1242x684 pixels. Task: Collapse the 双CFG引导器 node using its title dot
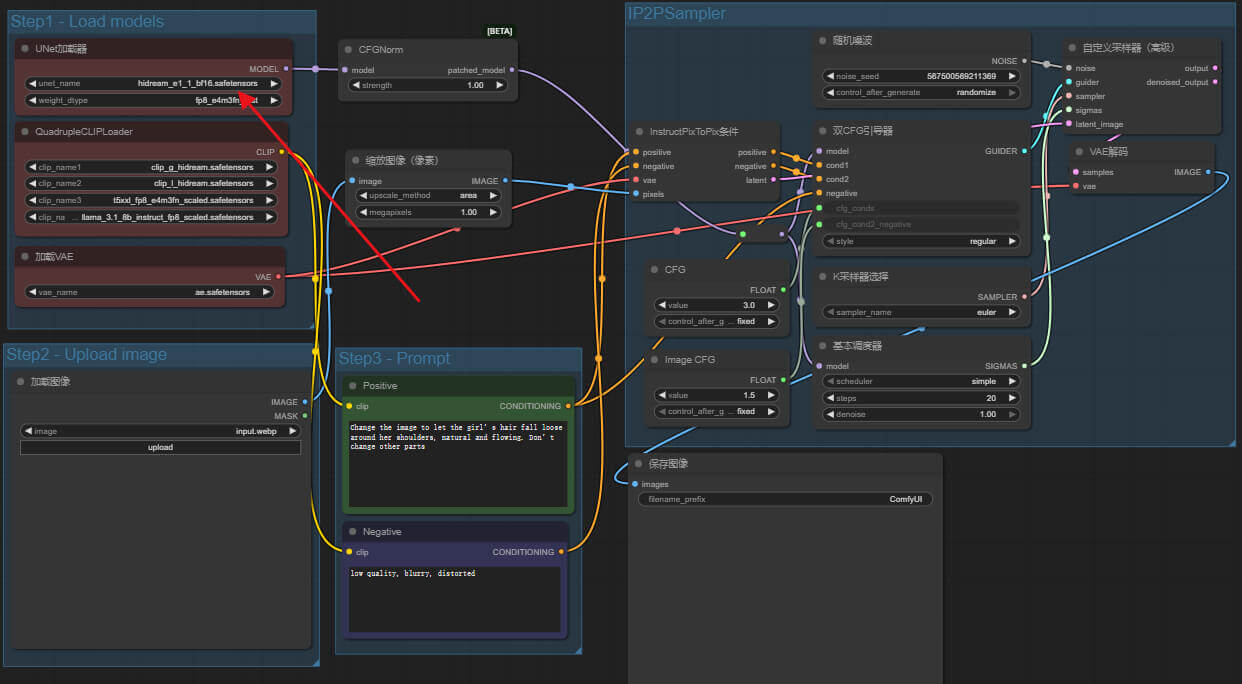(823, 131)
